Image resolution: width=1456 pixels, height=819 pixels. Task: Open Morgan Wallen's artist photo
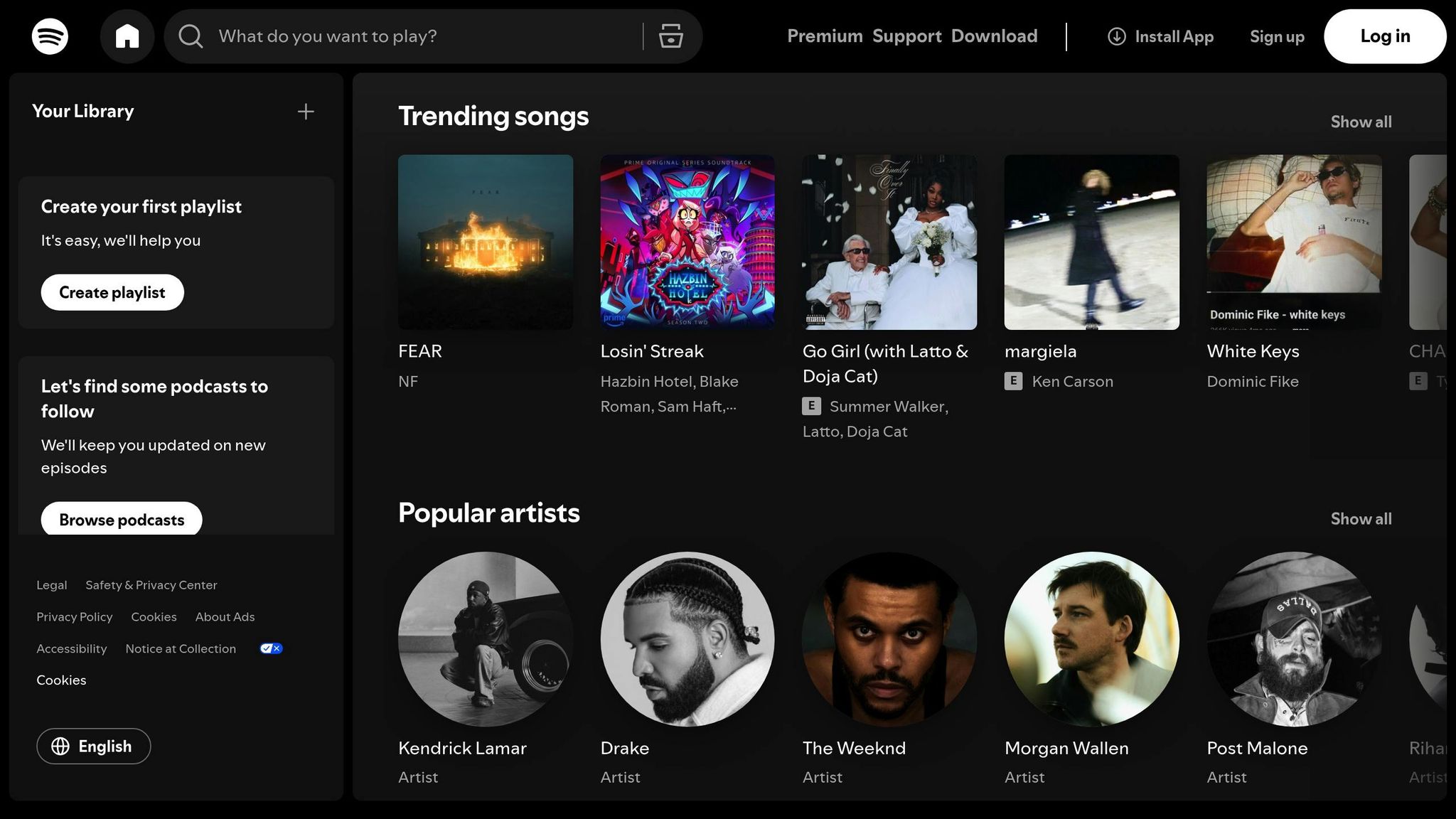[x=1092, y=639]
